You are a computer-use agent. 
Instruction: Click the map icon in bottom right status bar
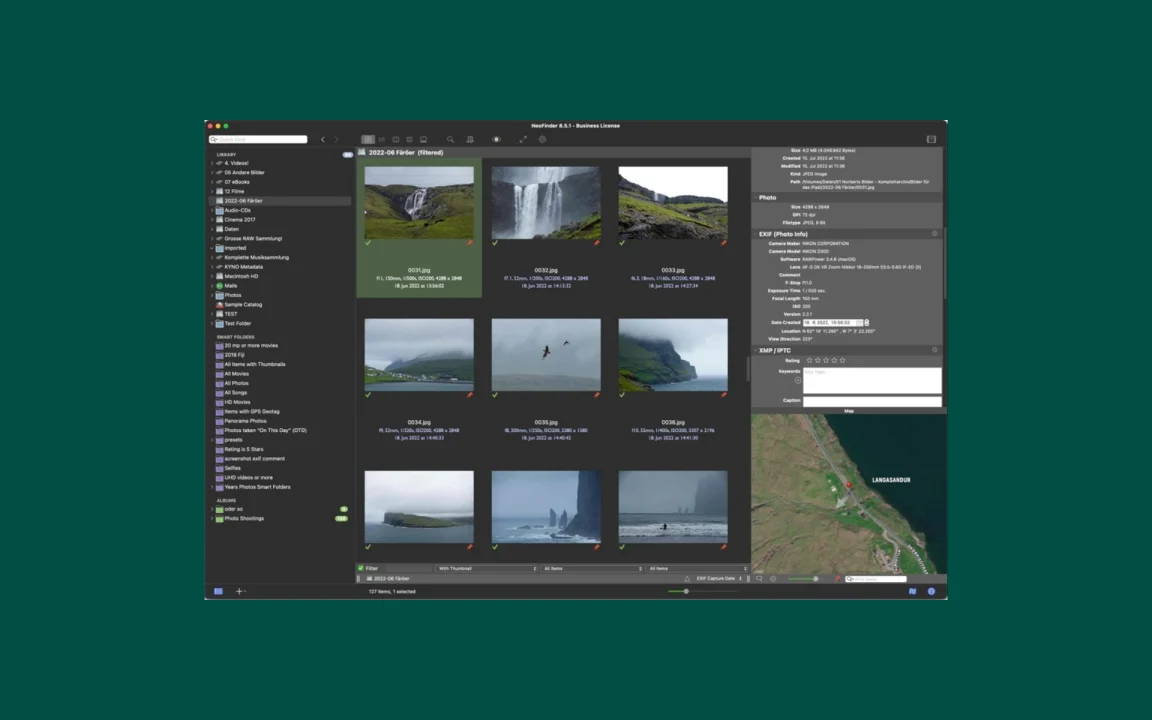click(x=912, y=591)
